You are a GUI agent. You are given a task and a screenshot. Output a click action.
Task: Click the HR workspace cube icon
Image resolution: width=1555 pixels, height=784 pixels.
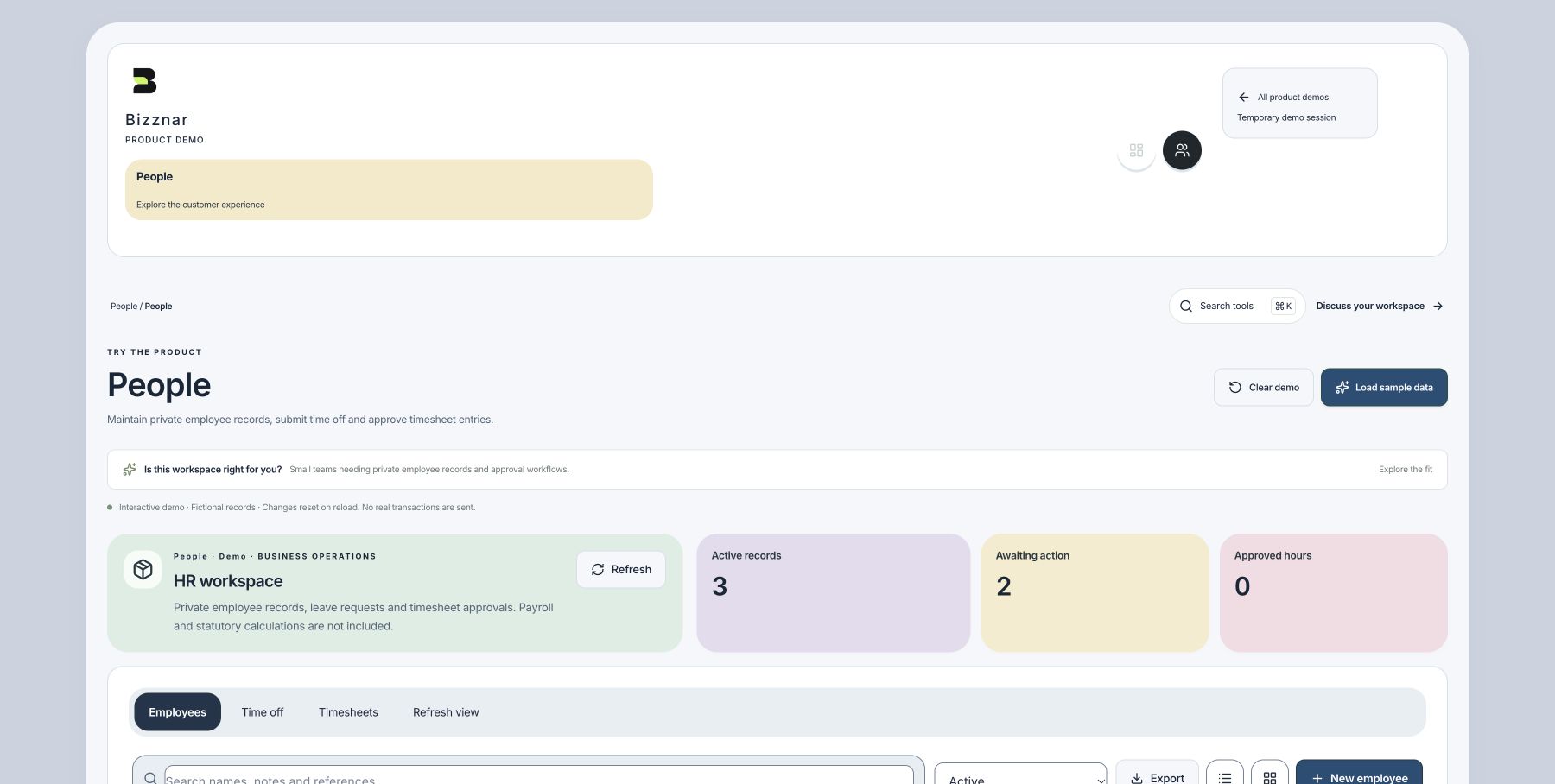click(143, 570)
